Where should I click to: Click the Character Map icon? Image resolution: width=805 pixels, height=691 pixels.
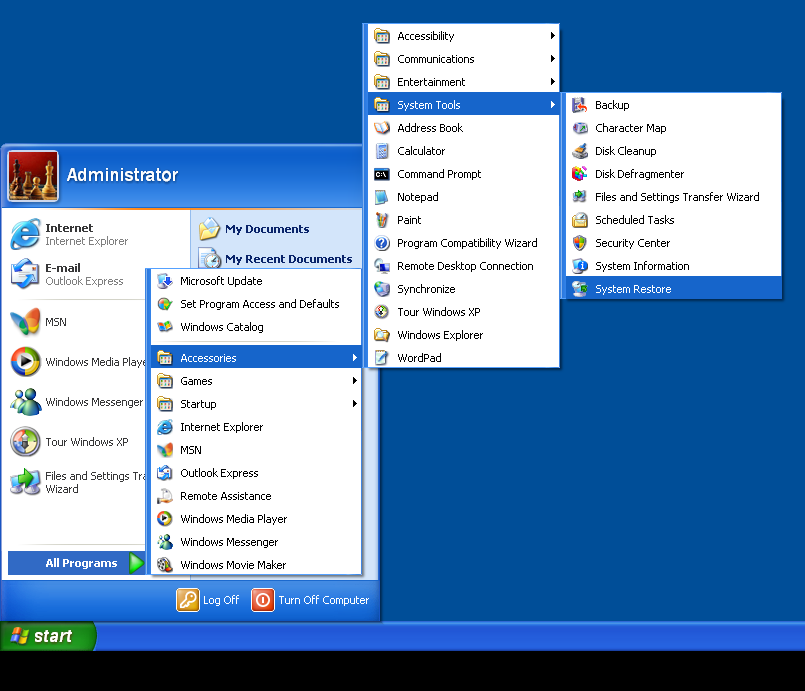[x=580, y=128]
